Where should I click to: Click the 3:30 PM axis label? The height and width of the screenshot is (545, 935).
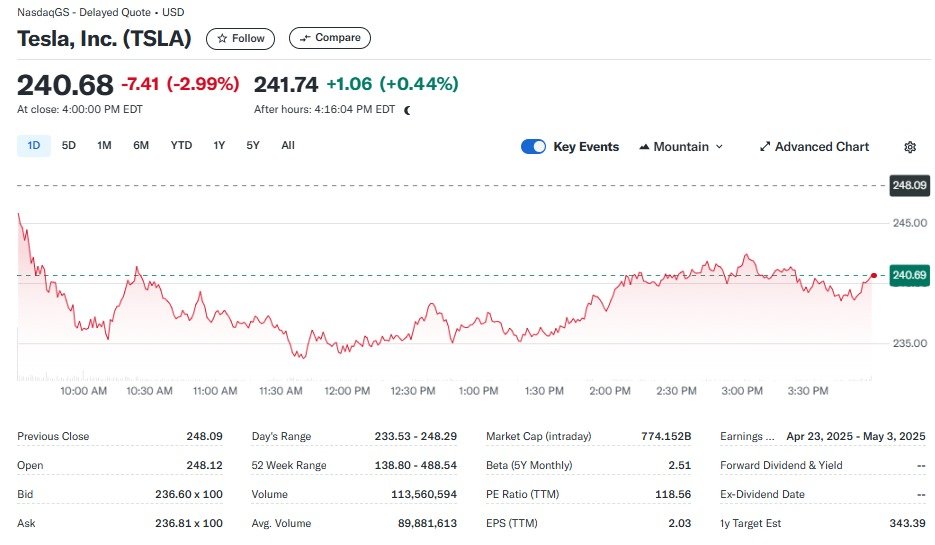pyautogui.click(x=807, y=391)
